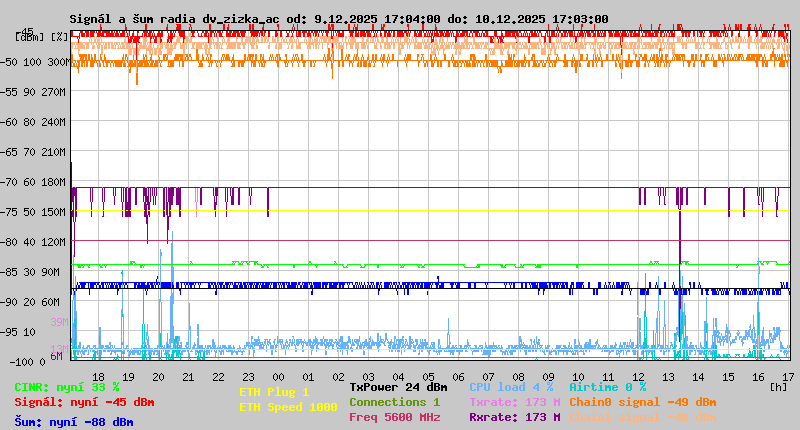
Task: Click hour '14' on the time axis
Action: click(698, 377)
